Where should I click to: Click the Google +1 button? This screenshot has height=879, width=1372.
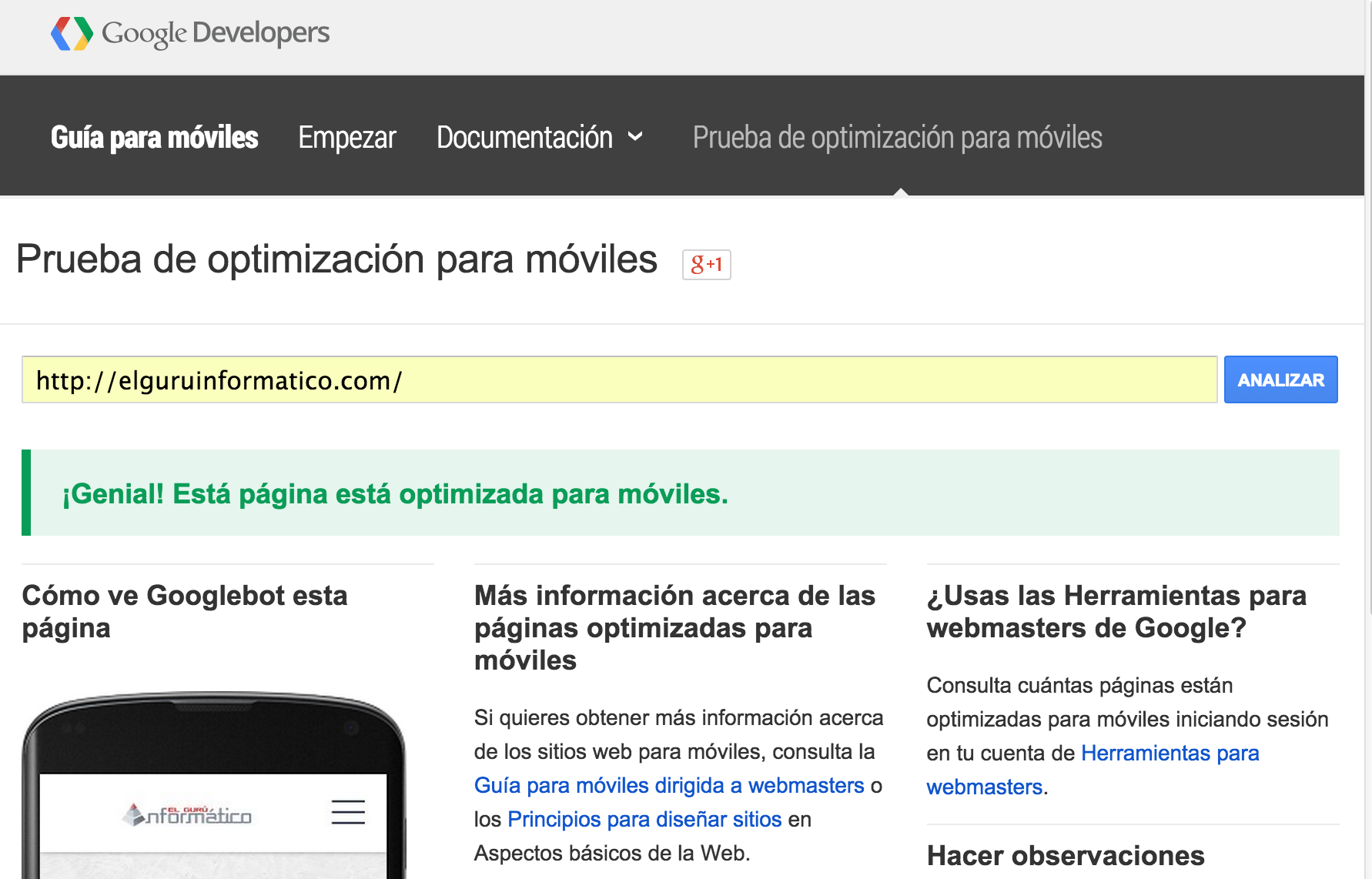[x=706, y=265]
